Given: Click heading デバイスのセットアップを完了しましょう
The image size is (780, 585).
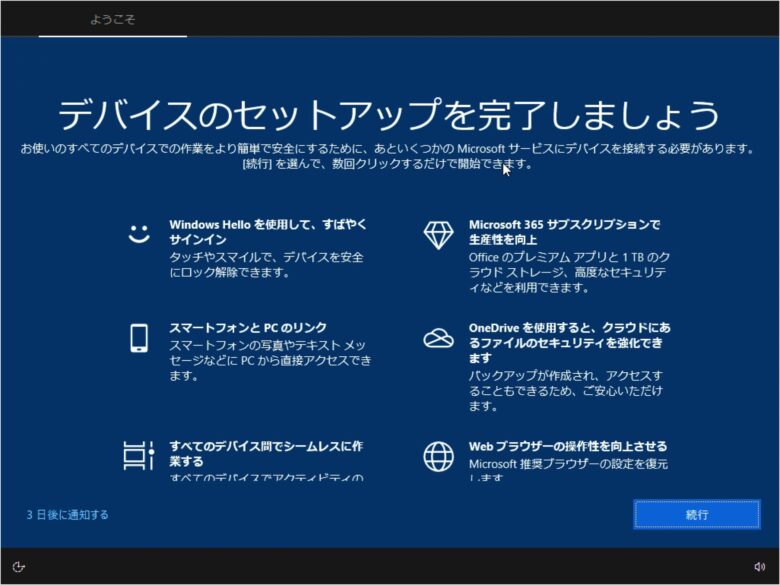Looking at the screenshot, I should [x=389, y=114].
